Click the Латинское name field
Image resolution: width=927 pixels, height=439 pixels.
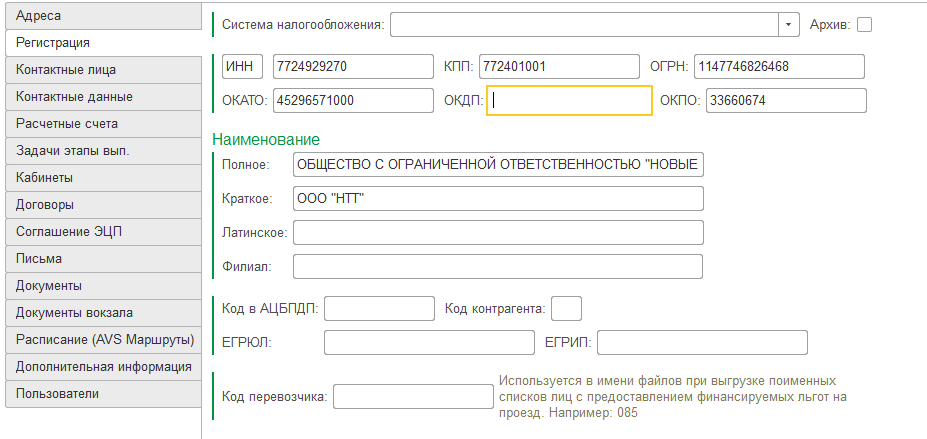[x=498, y=232]
